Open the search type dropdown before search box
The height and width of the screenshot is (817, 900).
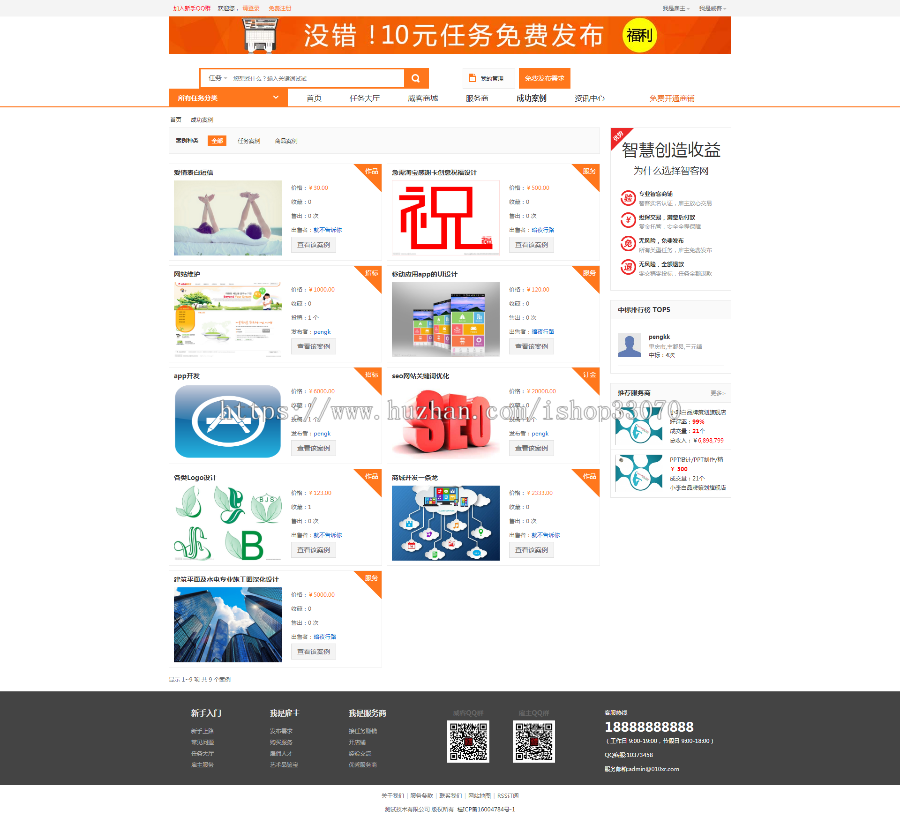point(215,77)
